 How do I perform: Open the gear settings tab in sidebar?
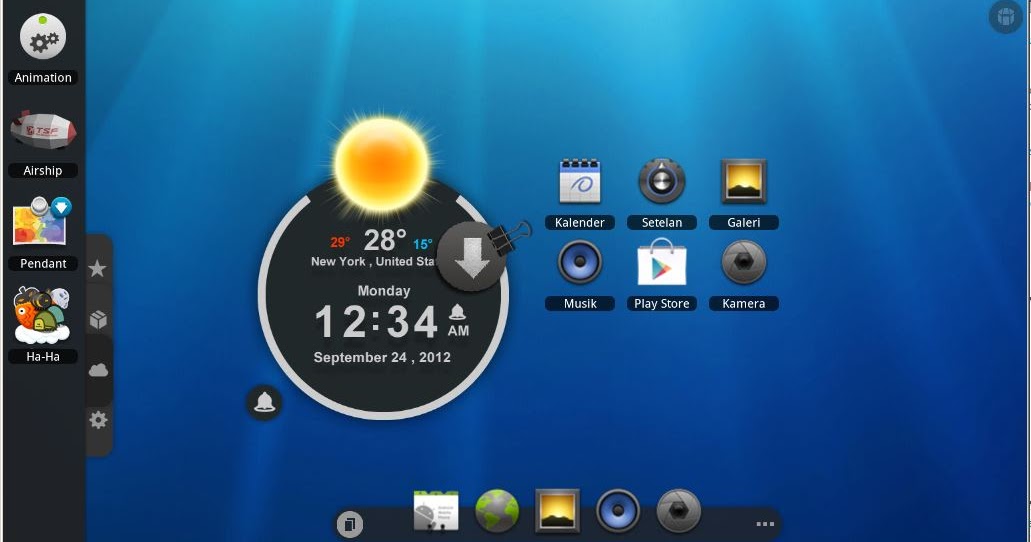pyautogui.click(x=98, y=420)
